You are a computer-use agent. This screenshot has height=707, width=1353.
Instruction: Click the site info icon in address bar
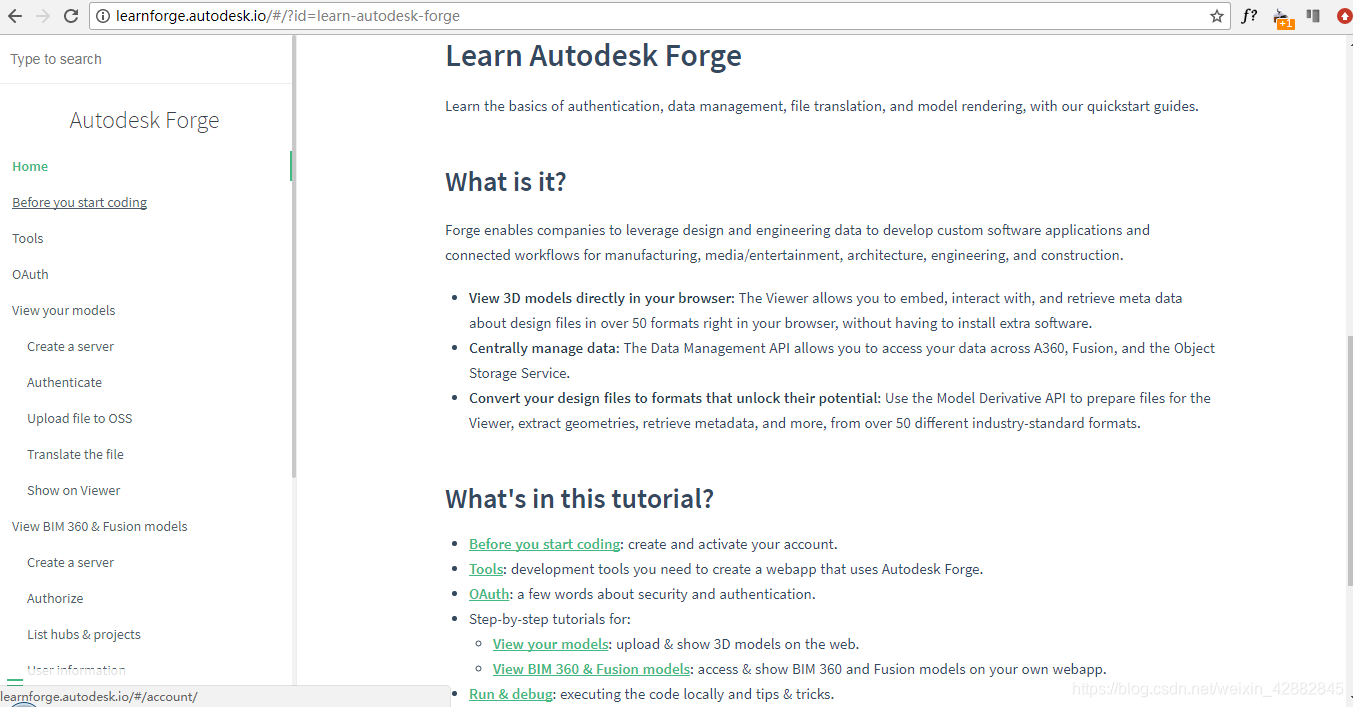coord(103,16)
